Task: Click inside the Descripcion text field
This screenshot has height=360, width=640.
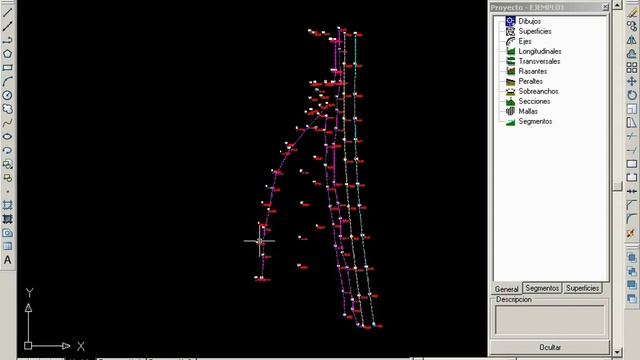Action: tap(550, 320)
